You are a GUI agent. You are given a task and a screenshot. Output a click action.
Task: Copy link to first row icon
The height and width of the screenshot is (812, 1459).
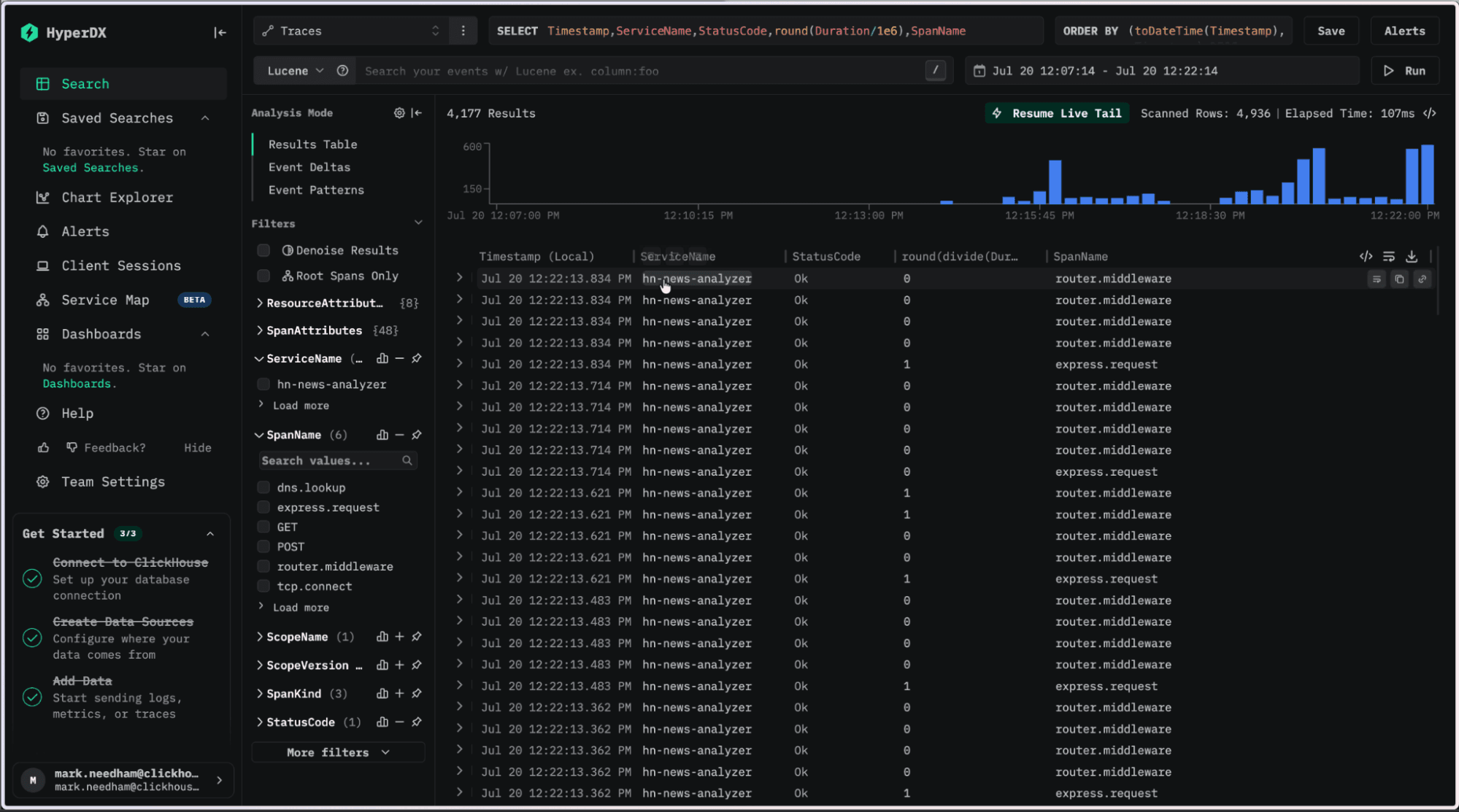coord(1422,279)
